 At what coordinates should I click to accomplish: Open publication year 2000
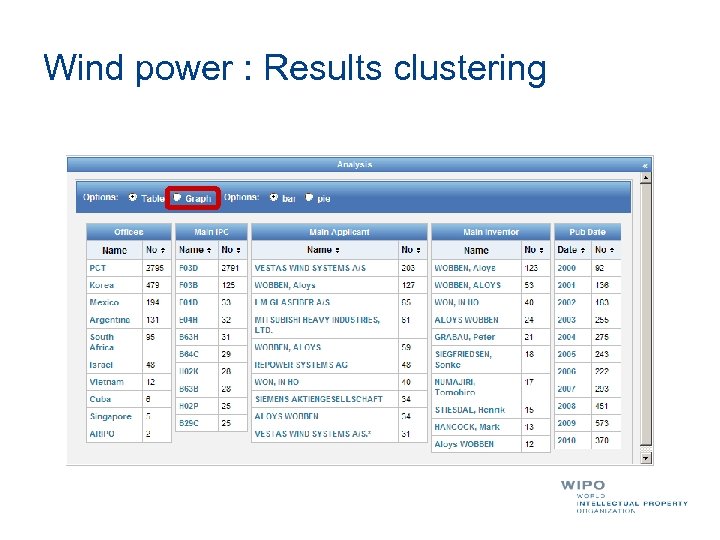point(566,268)
